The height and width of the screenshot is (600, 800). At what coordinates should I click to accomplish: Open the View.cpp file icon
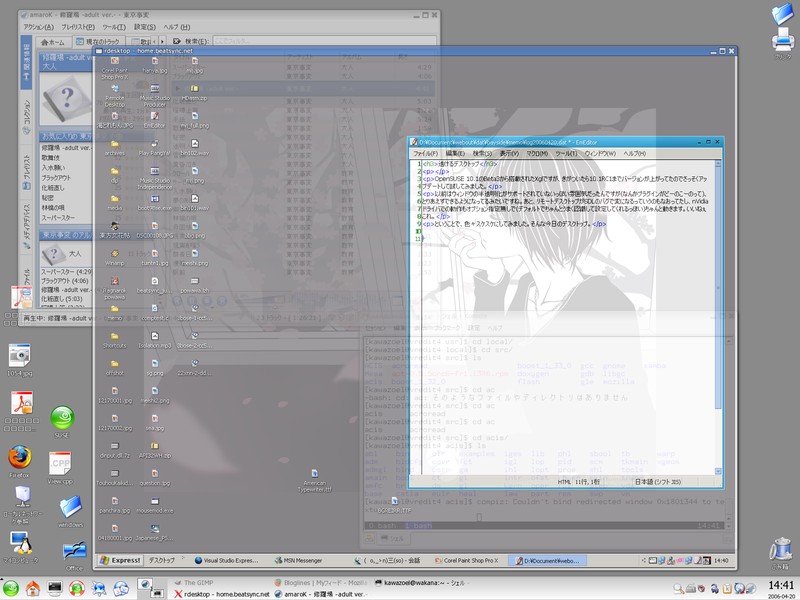click(x=61, y=465)
